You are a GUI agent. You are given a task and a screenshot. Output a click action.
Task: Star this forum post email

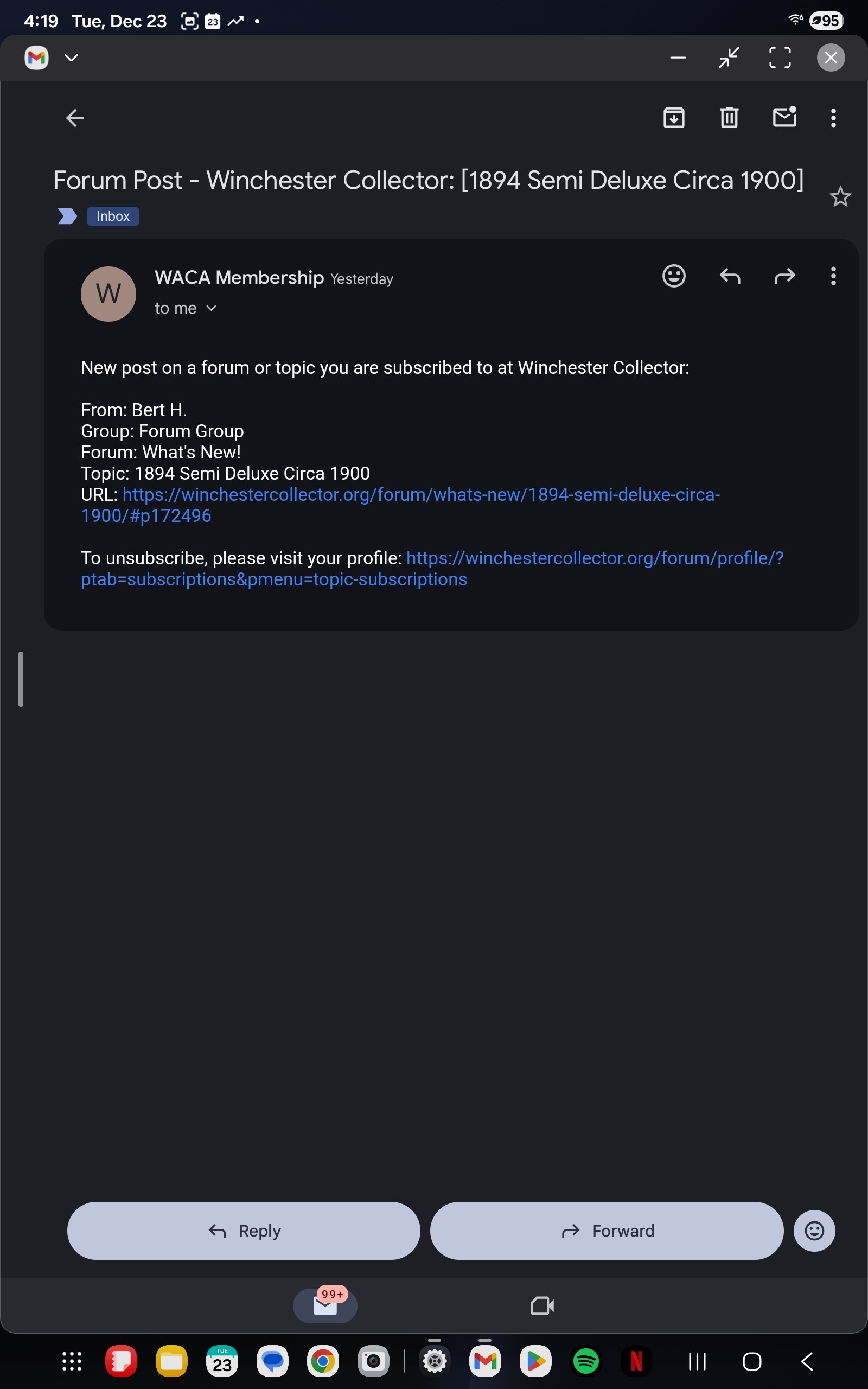(840, 197)
